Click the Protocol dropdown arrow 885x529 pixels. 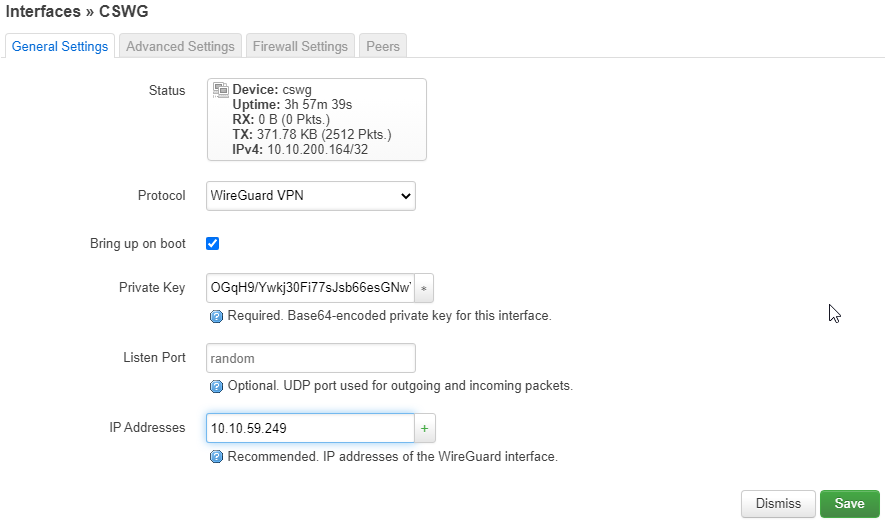[405, 196]
